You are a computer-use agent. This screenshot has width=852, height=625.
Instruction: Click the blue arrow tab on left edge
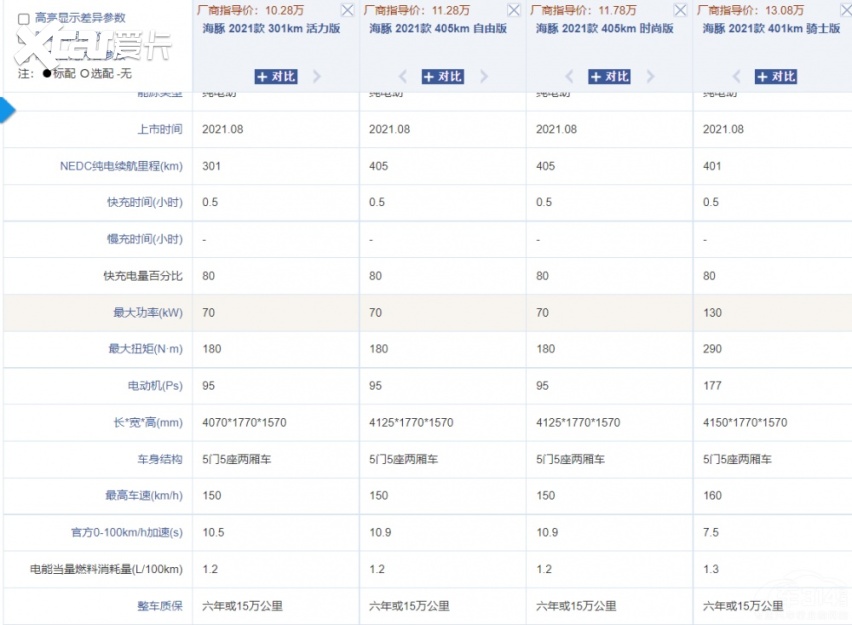click(8, 110)
